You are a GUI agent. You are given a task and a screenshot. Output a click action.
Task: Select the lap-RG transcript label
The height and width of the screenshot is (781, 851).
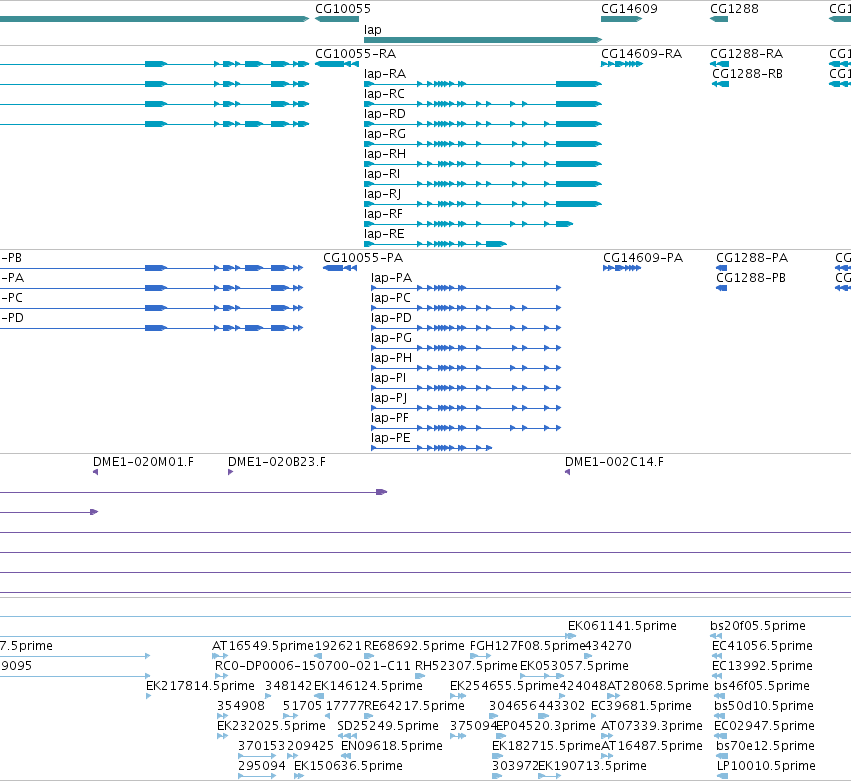tap(385, 134)
